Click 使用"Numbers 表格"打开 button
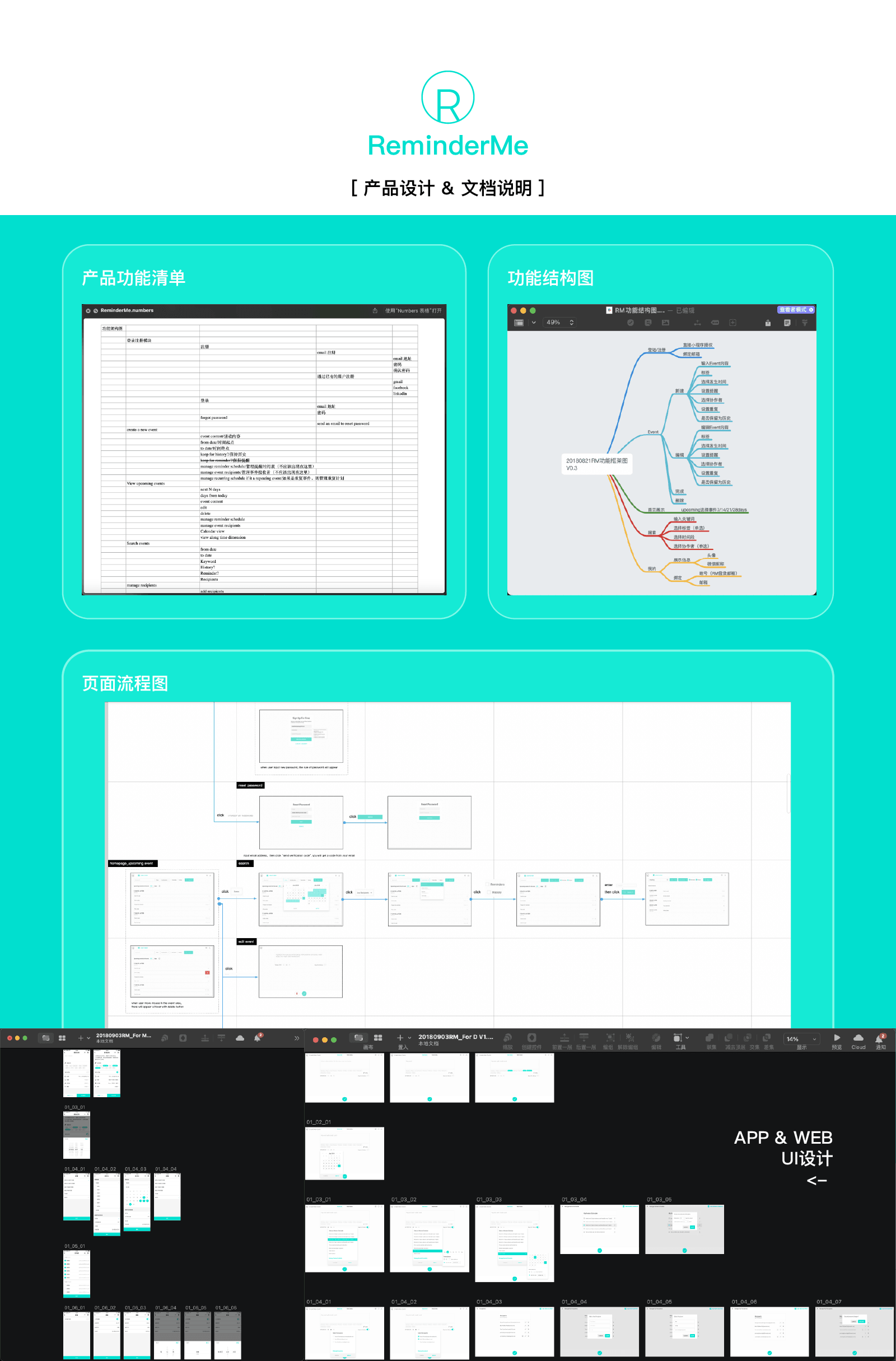 [x=413, y=310]
